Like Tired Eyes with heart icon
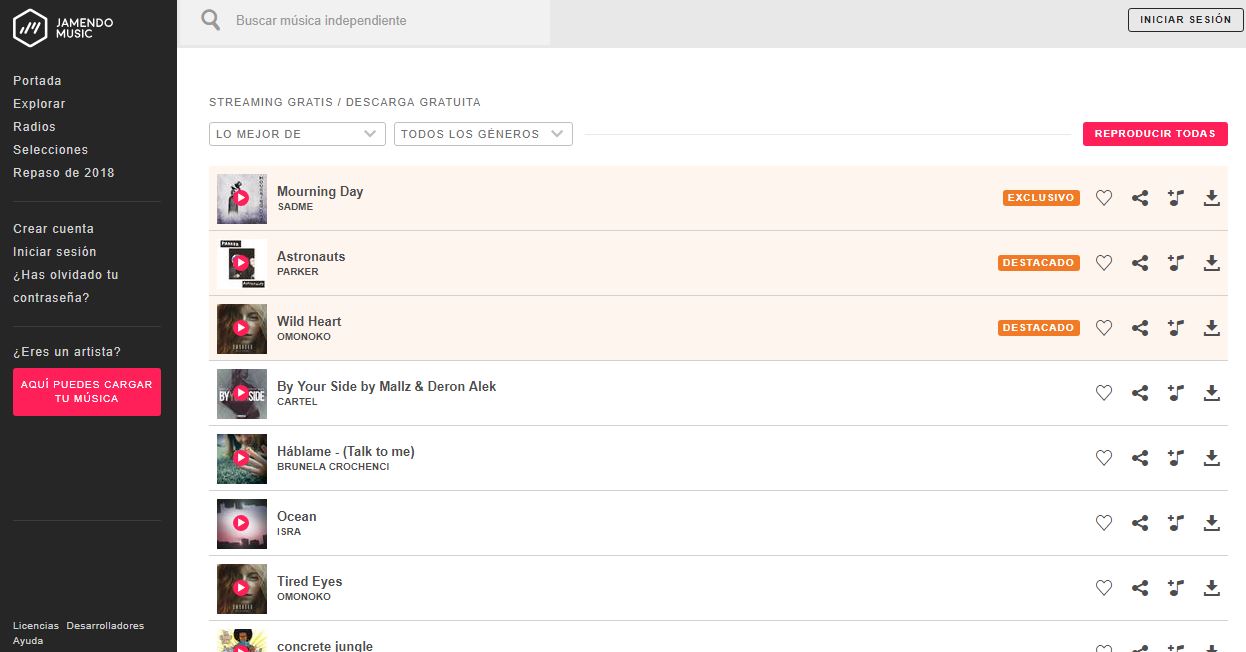 tap(1104, 588)
